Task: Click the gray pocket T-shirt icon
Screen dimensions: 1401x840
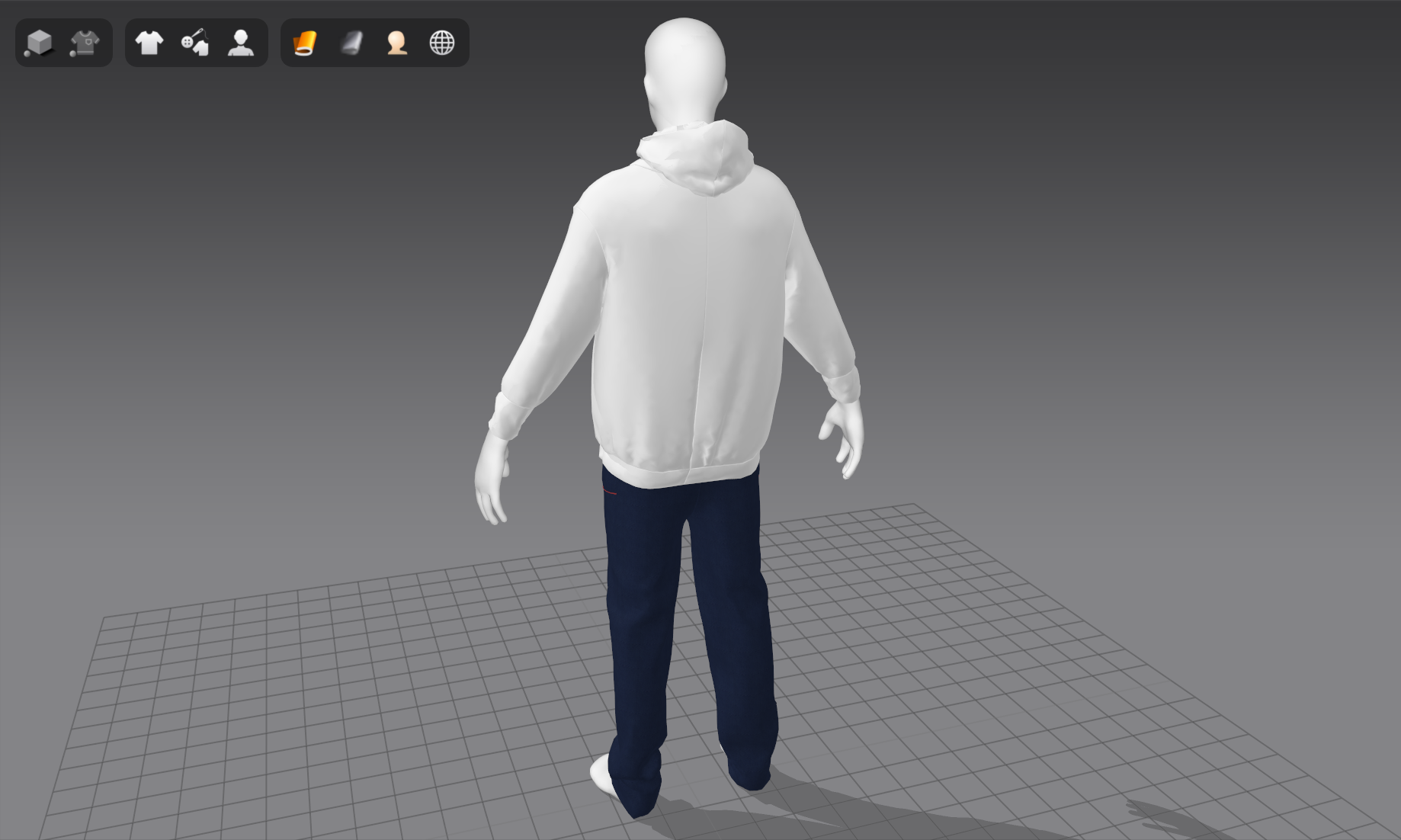Action: coord(85,43)
